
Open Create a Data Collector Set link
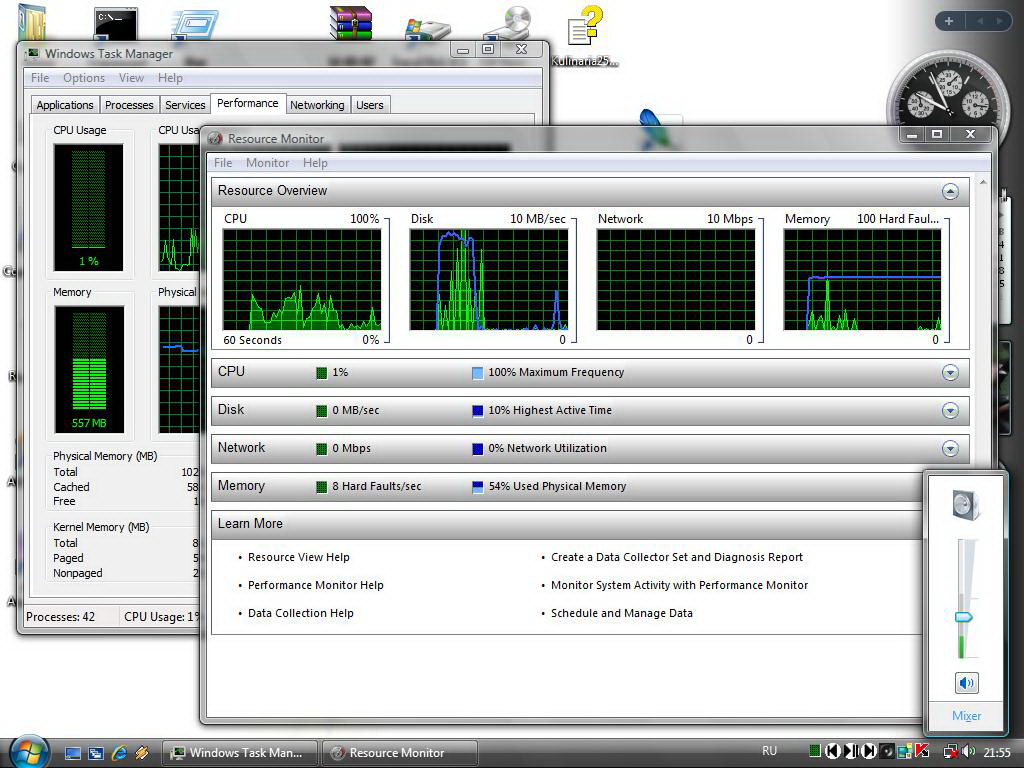pyautogui.click(x=677, y=557)
